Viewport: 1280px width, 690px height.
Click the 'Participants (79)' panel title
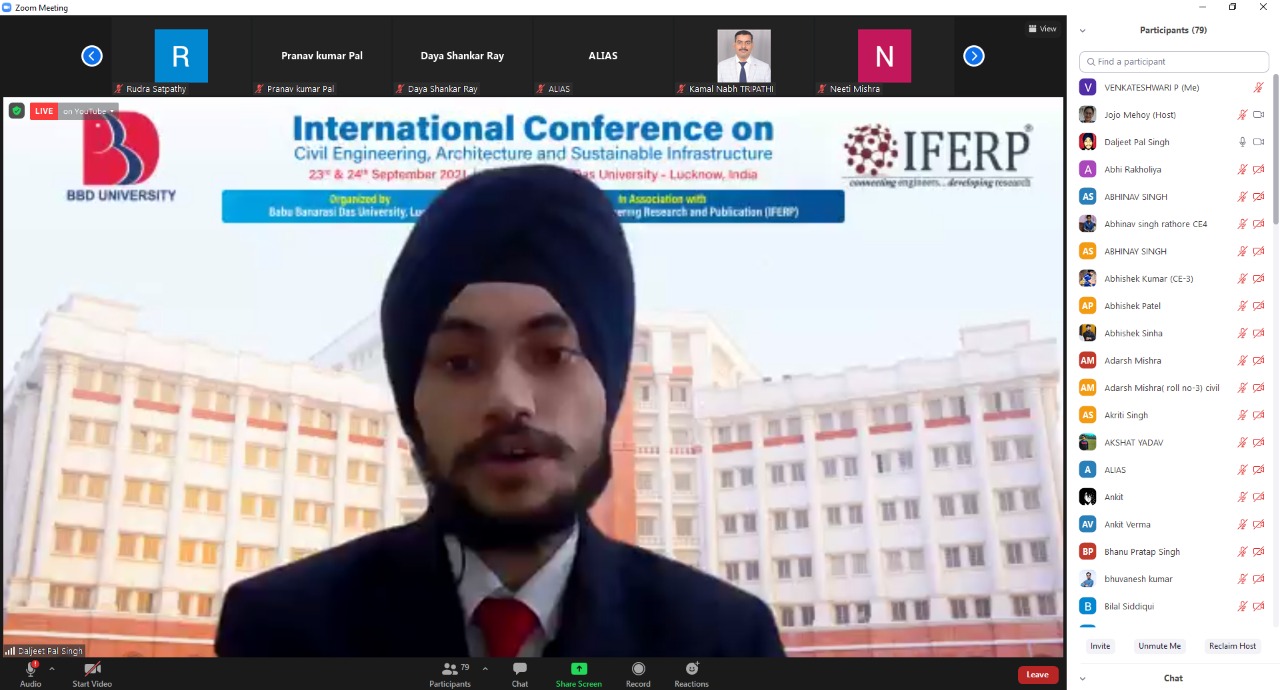(1173, 30)
